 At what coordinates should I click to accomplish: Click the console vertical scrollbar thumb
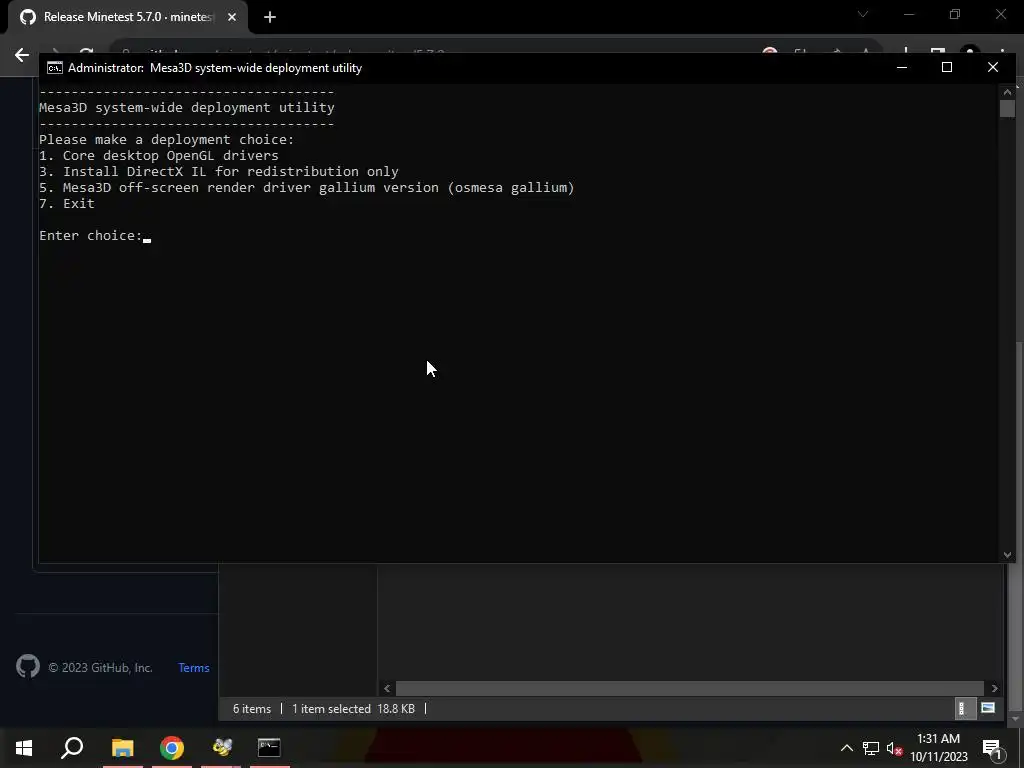pos(1007,109)
